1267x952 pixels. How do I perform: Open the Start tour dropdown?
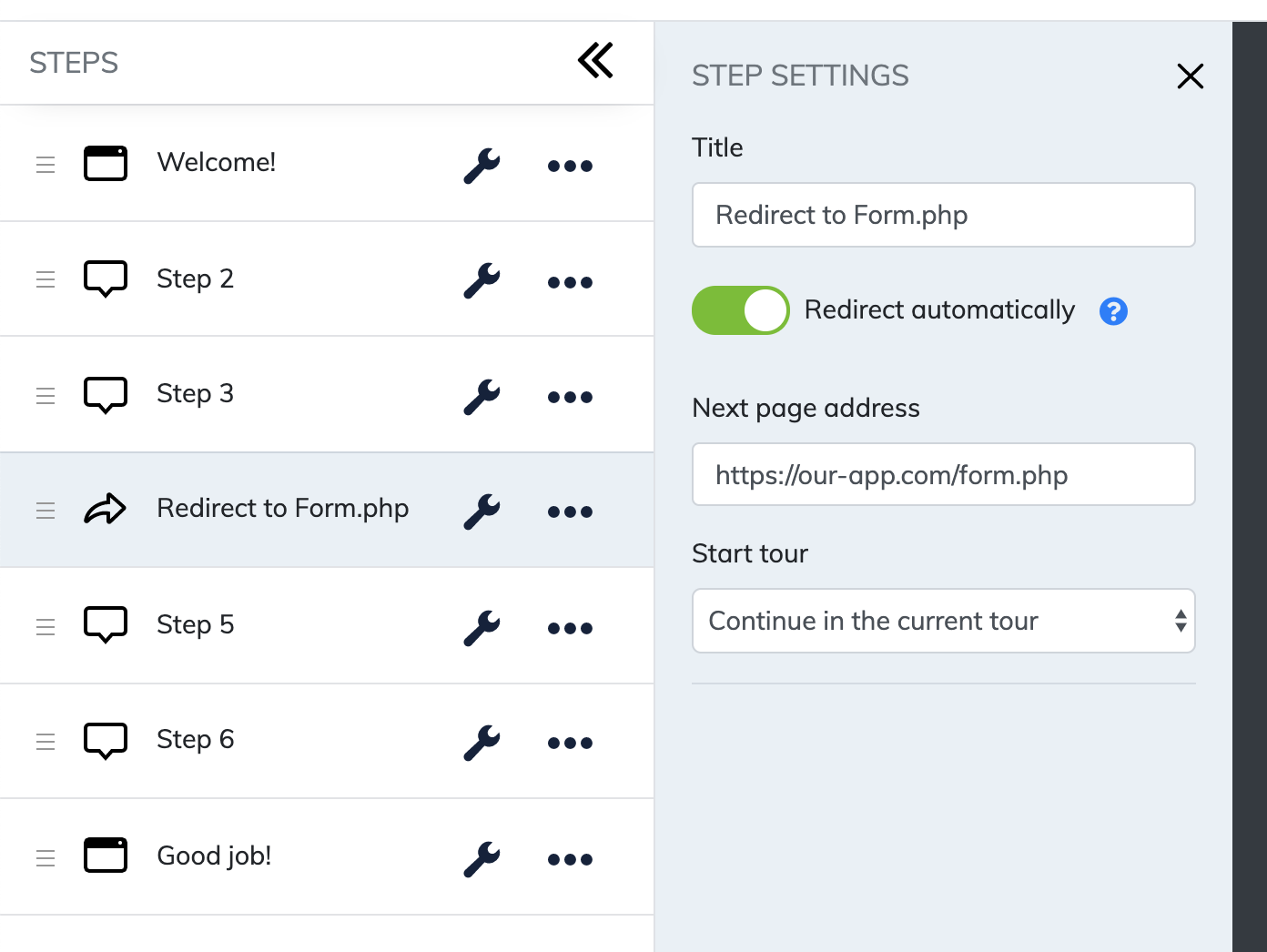coord(943,621)
